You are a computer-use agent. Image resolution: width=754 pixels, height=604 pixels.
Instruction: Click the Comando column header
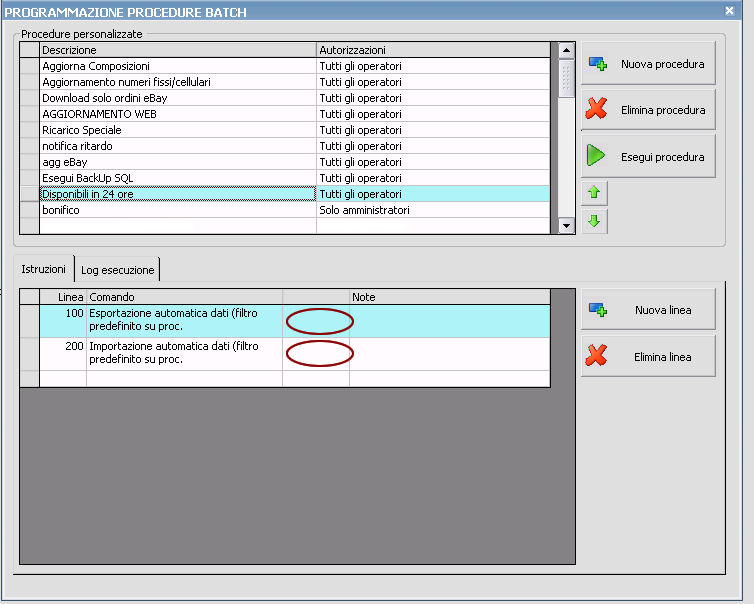pos(184,297)
